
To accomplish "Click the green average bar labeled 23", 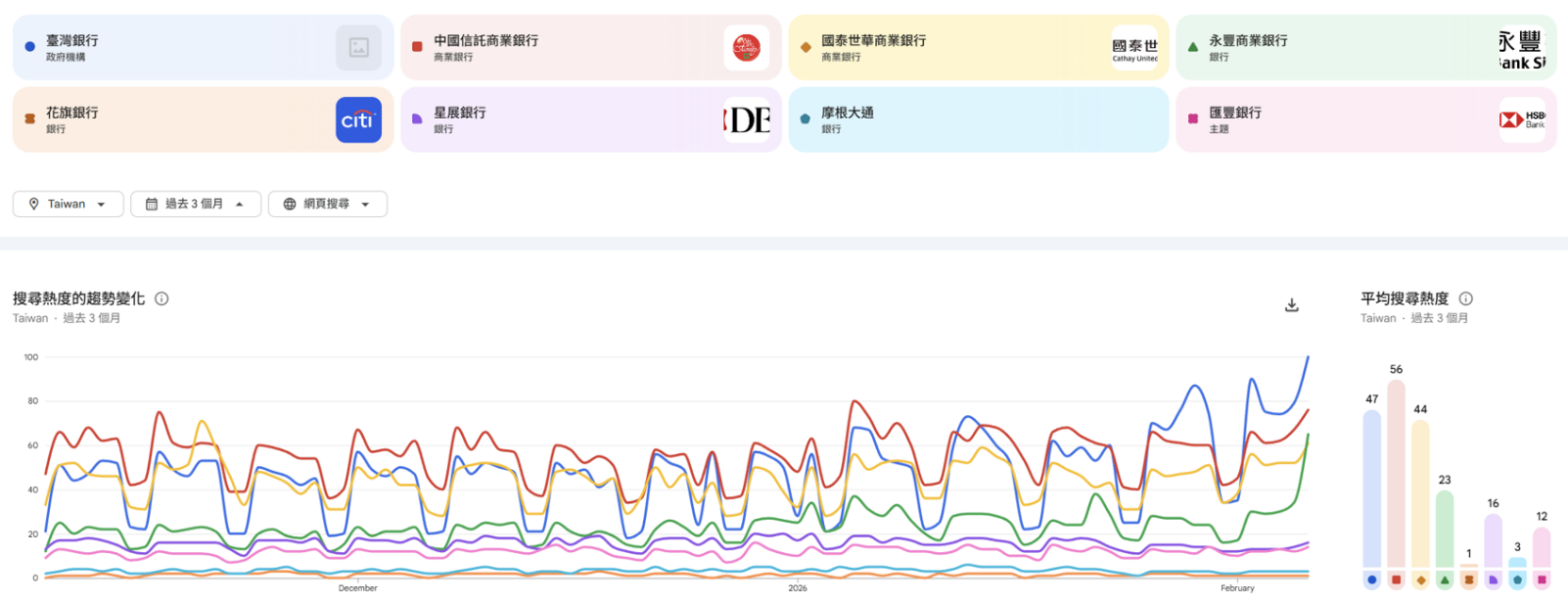I will (1445, 529).
